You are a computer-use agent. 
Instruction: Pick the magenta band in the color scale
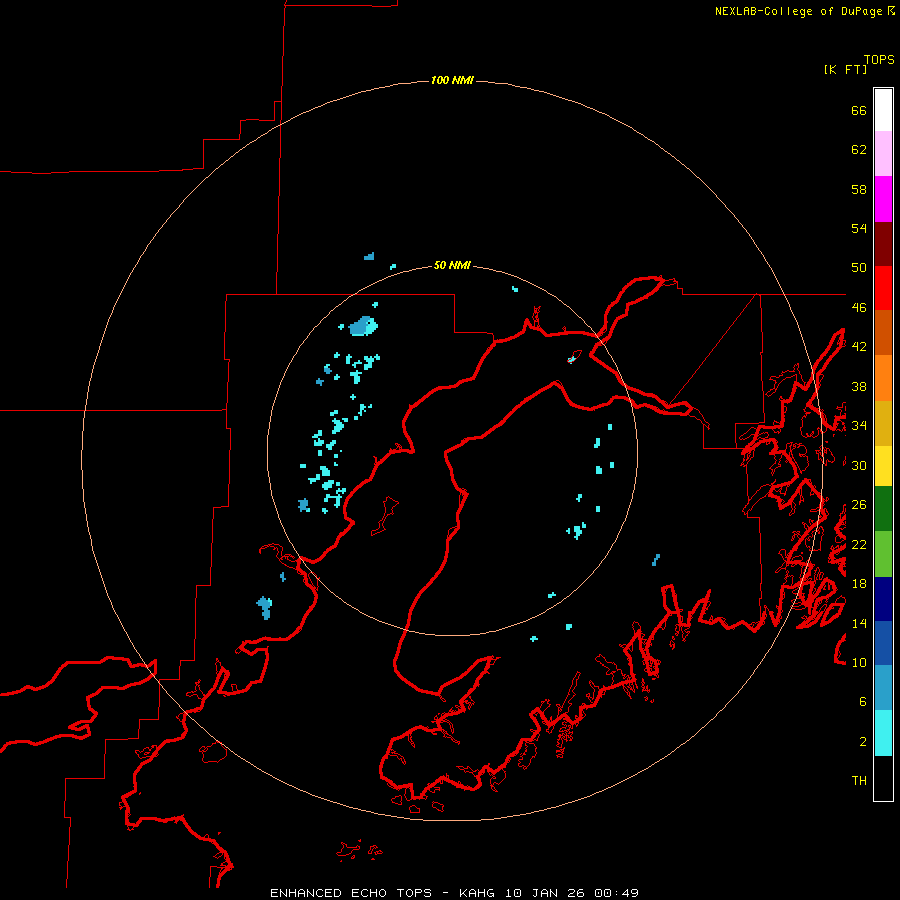coord(883,199)
